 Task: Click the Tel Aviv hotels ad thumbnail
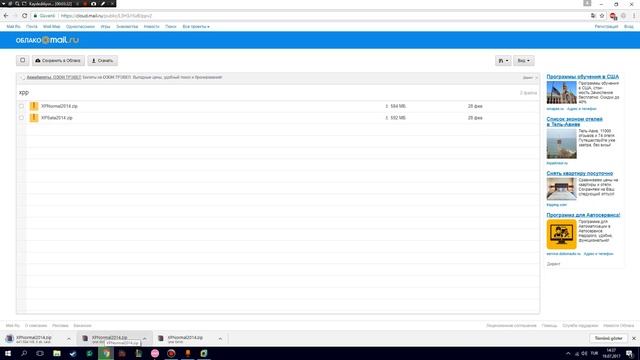pyautogui.click(x=562, y=144)
